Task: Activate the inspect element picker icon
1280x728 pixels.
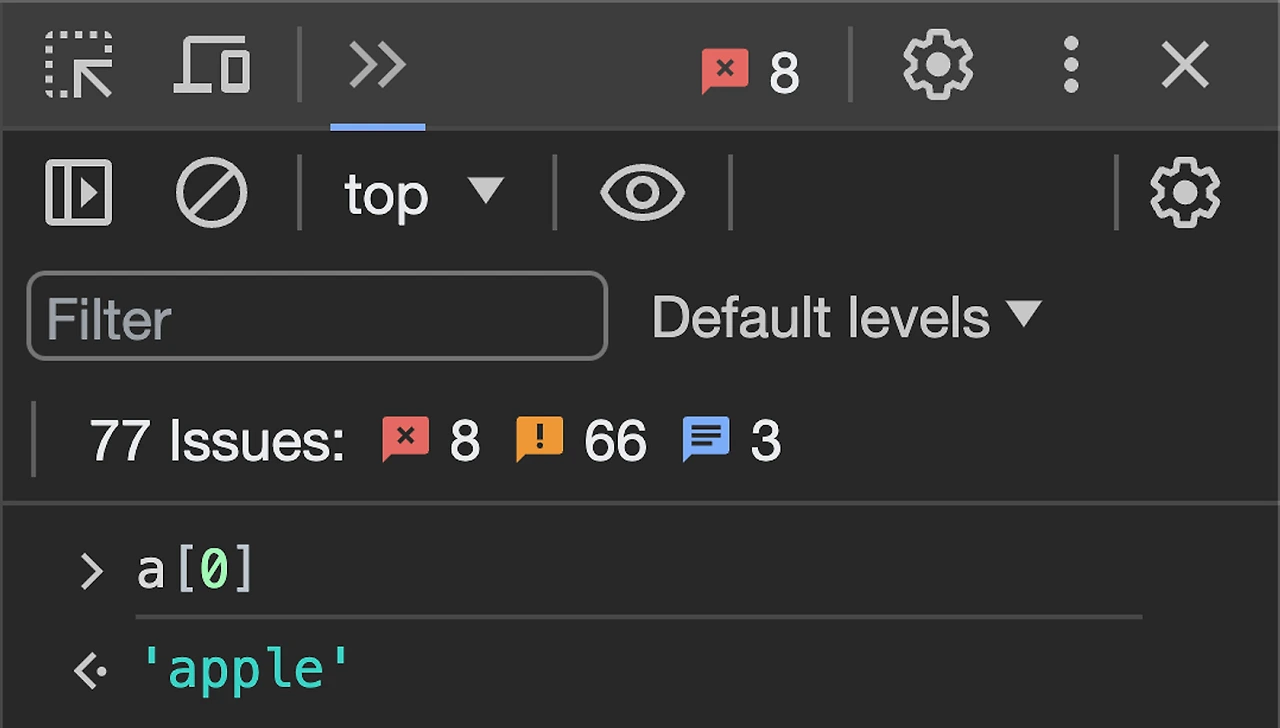Action: click(x=79, y=66)
